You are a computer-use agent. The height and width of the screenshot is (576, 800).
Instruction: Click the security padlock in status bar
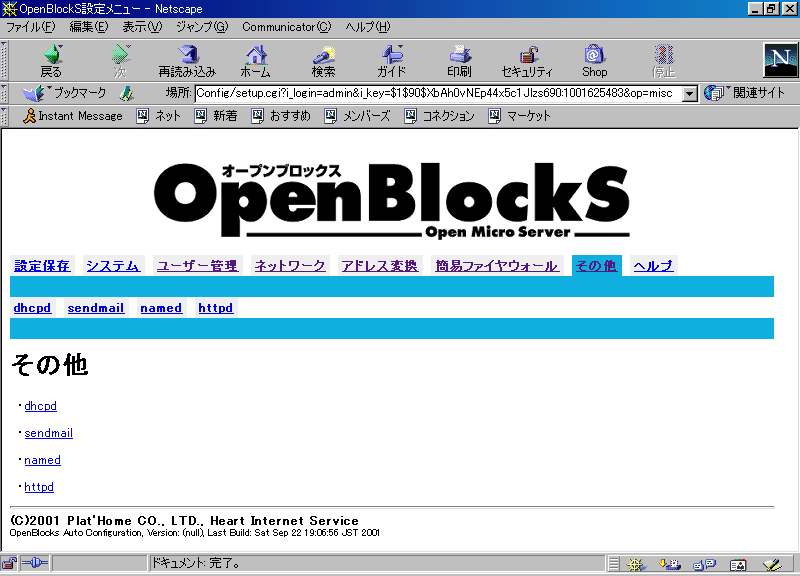(10, 564)
